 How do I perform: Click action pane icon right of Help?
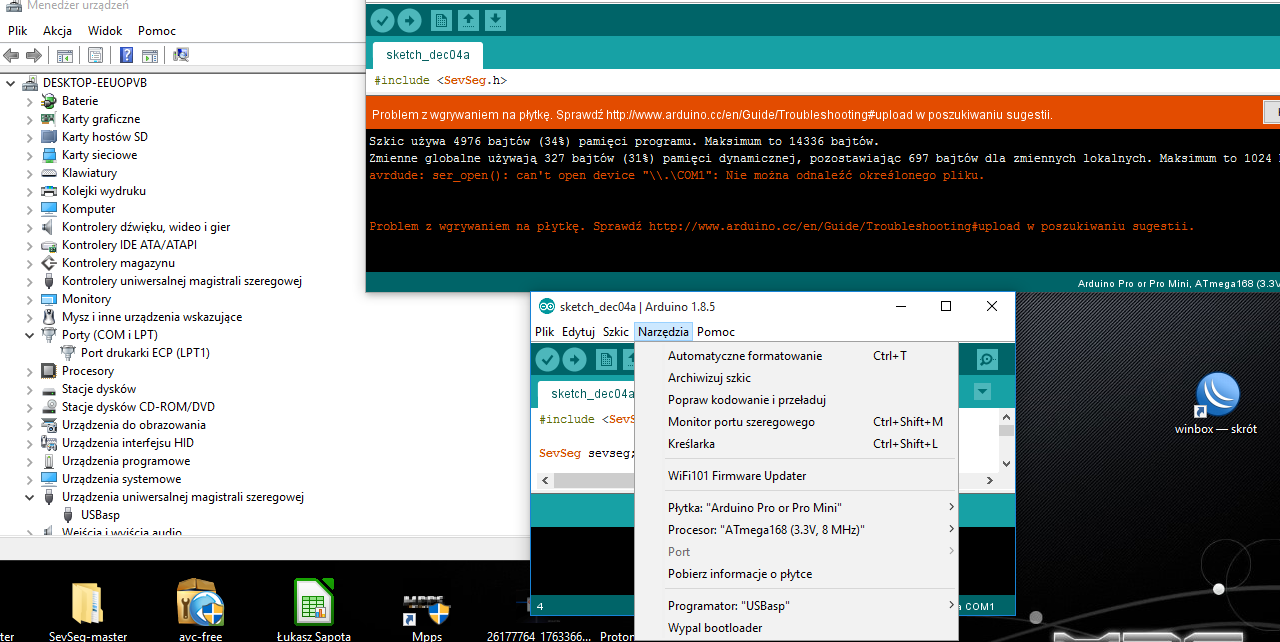point(149,55)
